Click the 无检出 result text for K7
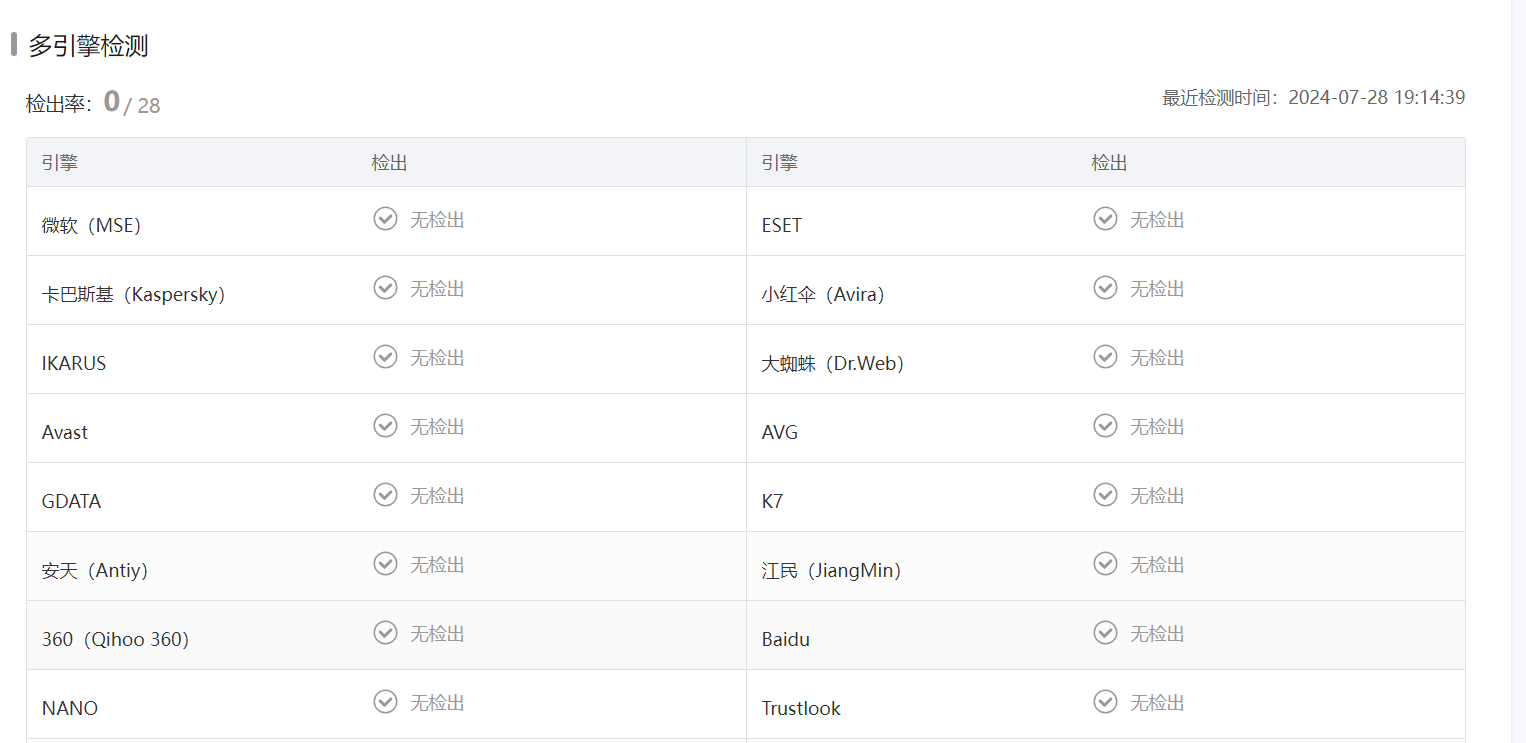The height and width of the screenshot is (743, 1526). point(1157,495)
